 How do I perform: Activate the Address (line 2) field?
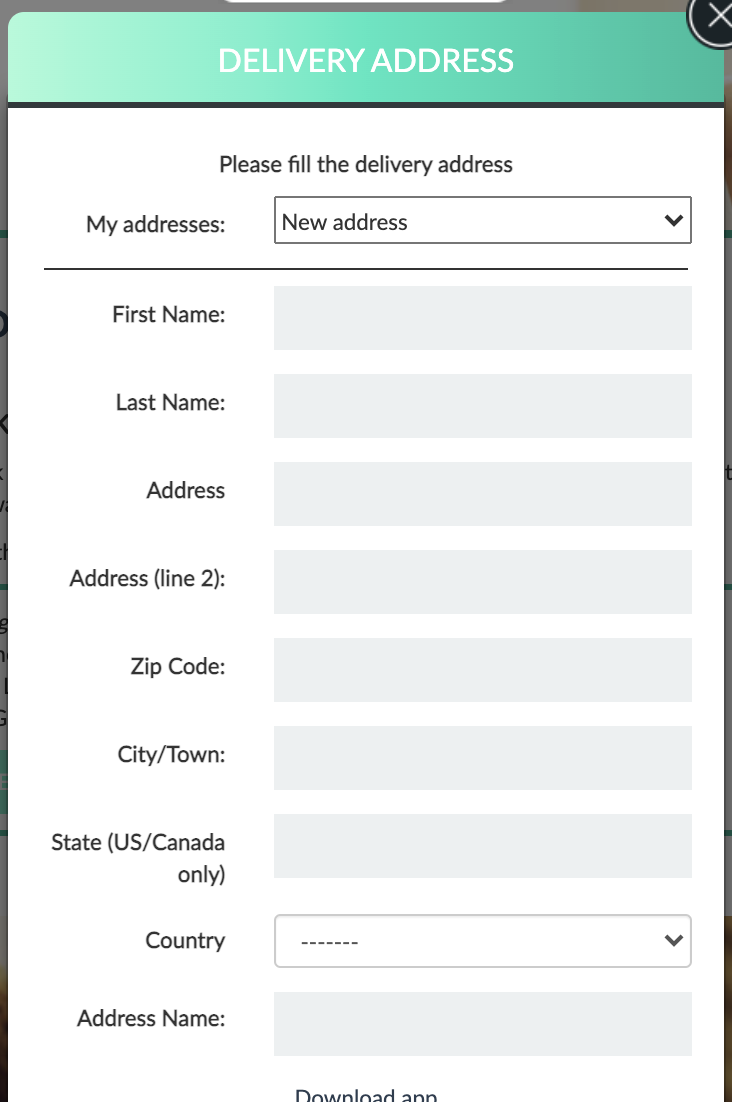pyautogui.click(x=483, y=582)
